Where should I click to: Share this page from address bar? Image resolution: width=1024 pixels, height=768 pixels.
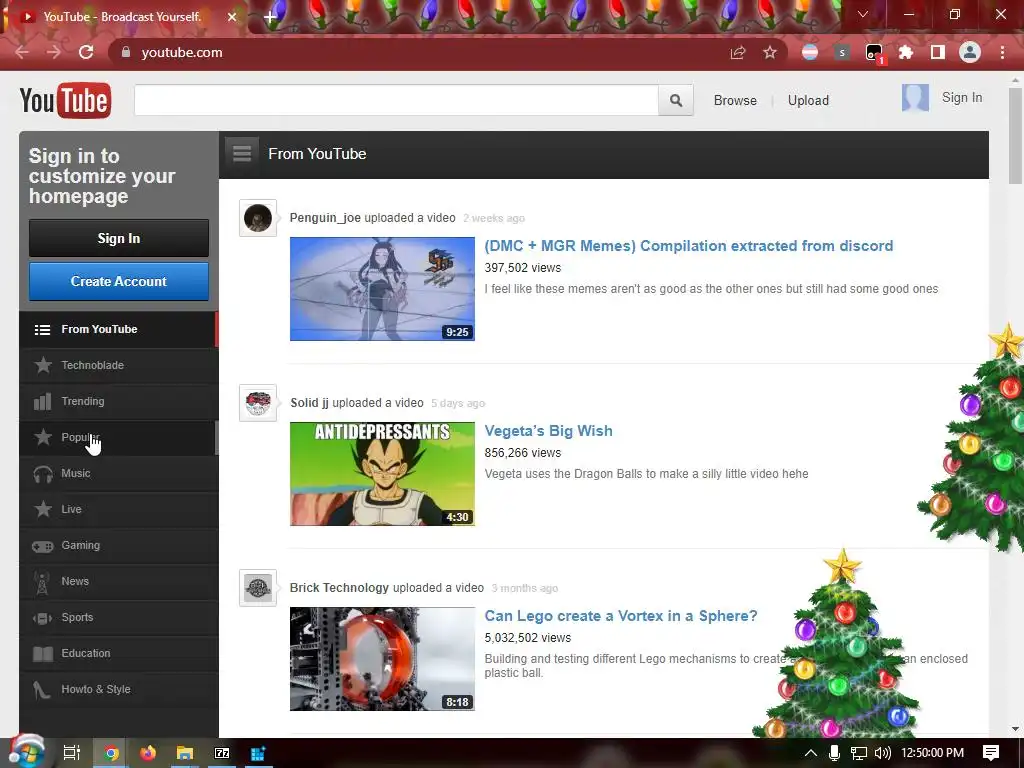click(x=738, y=52)
